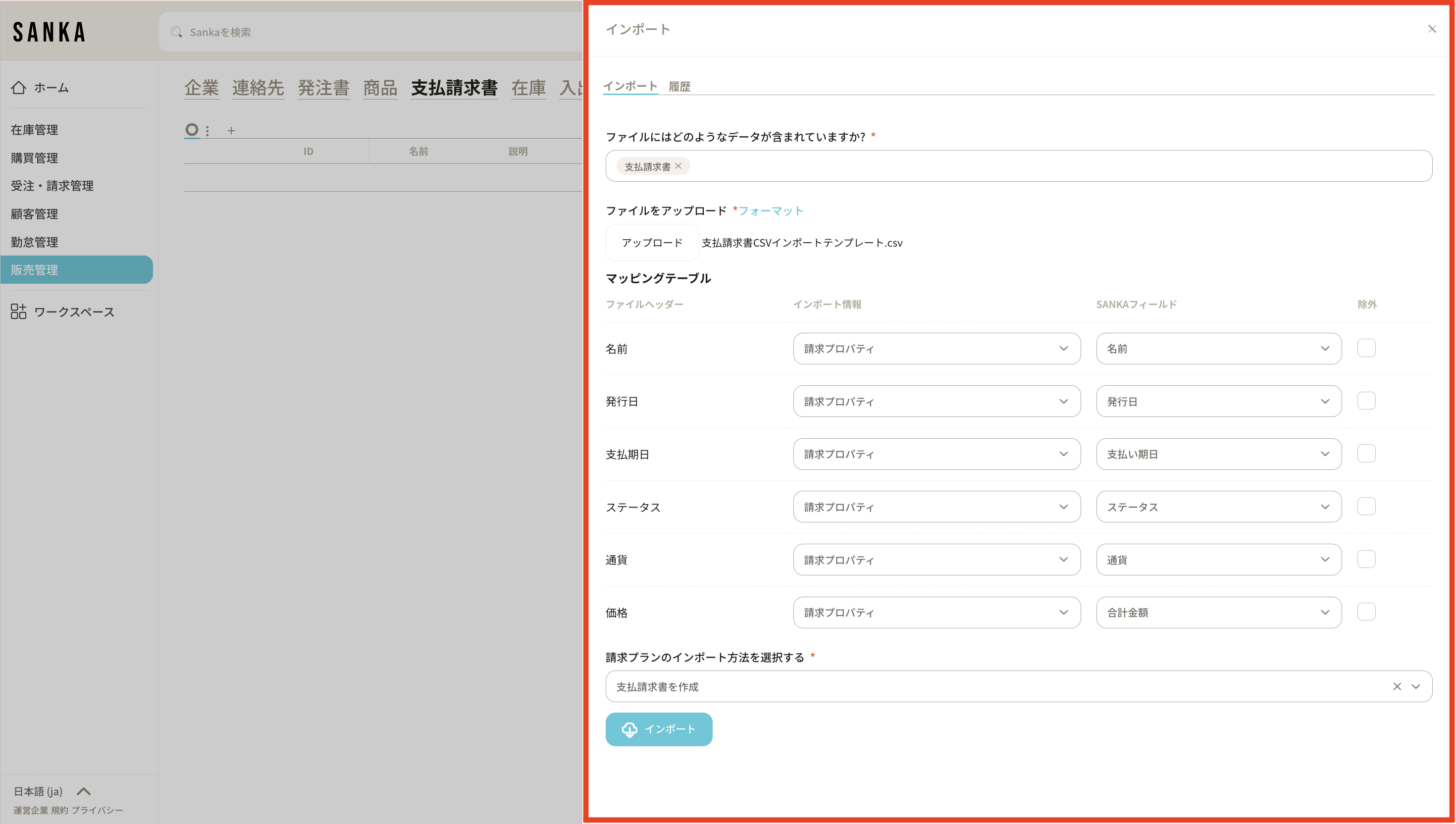Click the Home house icon in sidebar
This screenshot has height=824, width=1456.
(19, 87)
